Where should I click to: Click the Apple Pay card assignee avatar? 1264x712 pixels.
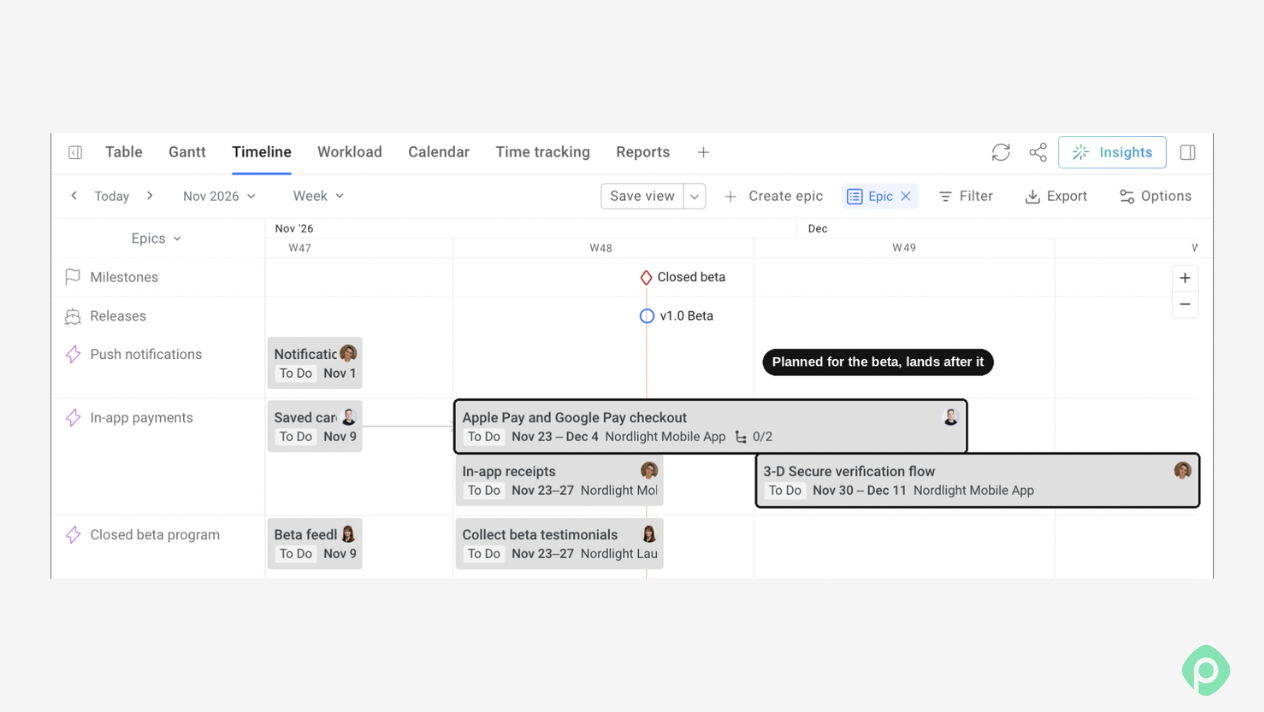950,417
